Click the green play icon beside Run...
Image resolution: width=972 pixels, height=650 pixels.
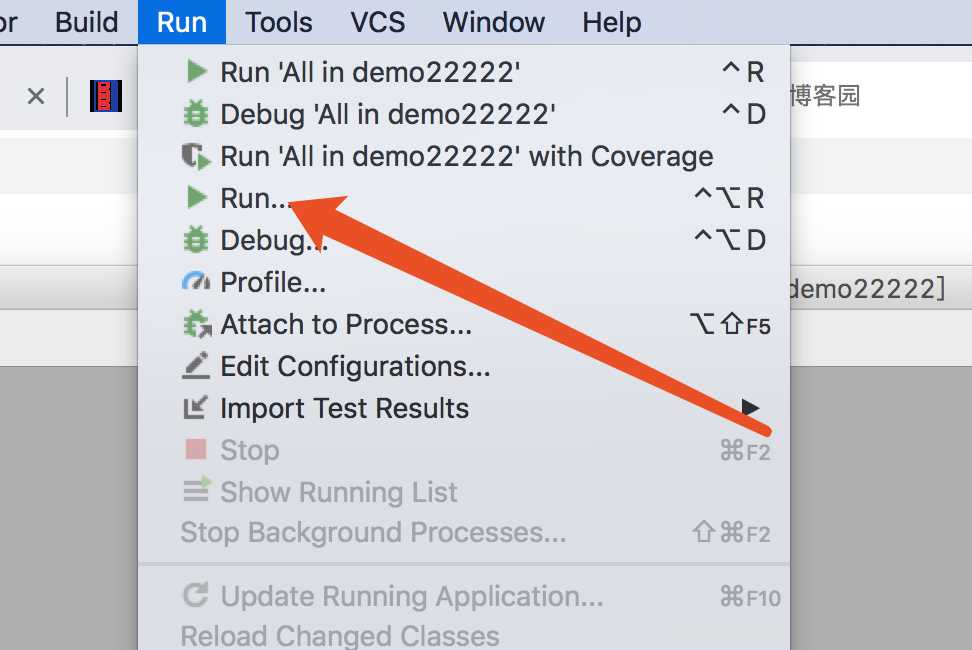click(197, 198)
